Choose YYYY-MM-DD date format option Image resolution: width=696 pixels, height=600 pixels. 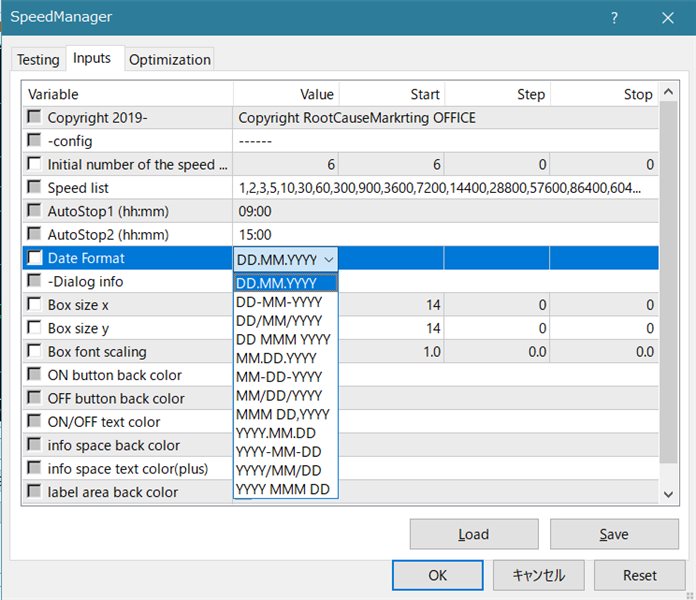pyautogui.click(x=285, y=452)
